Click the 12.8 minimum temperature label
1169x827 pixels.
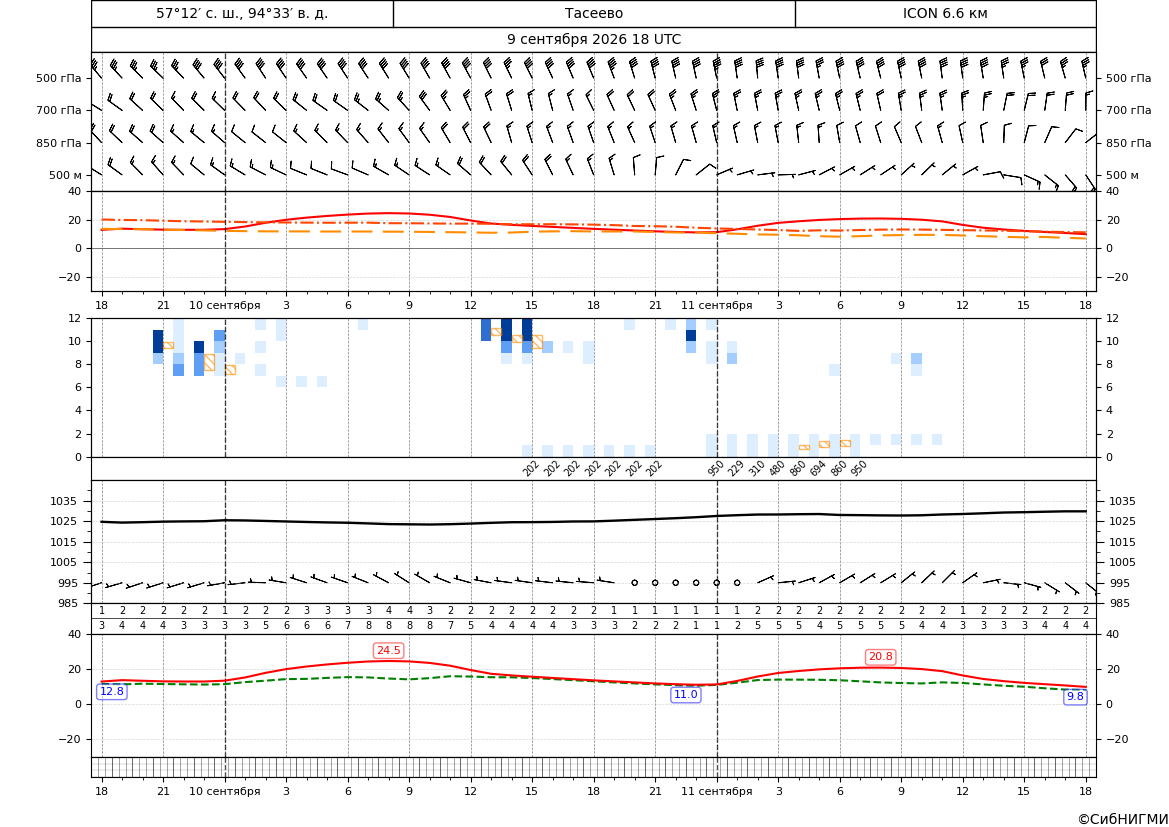pyautogui.click(x=112, y=691)
